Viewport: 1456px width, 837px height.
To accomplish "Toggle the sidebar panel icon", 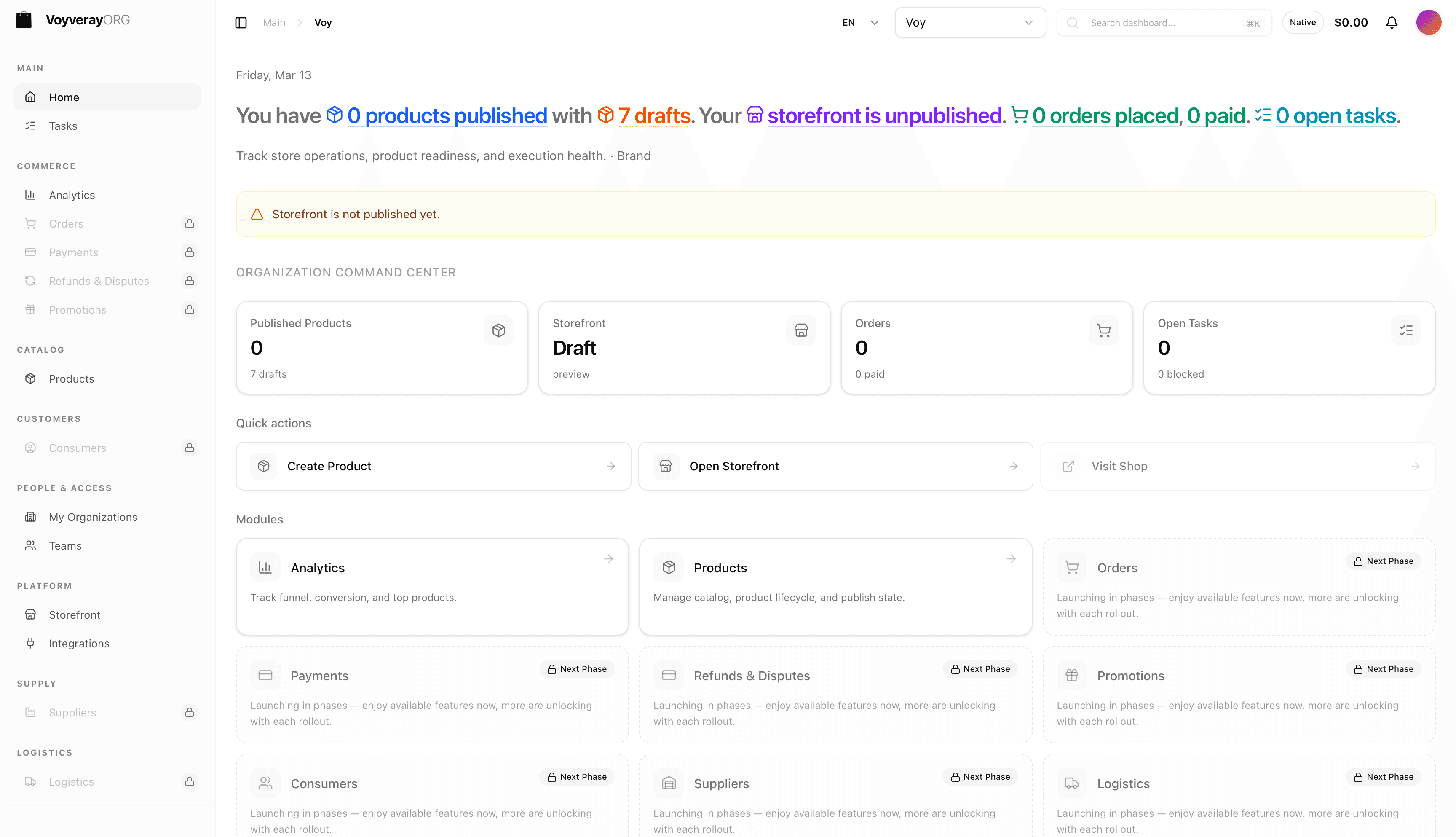I will click(x=241, y=22).
